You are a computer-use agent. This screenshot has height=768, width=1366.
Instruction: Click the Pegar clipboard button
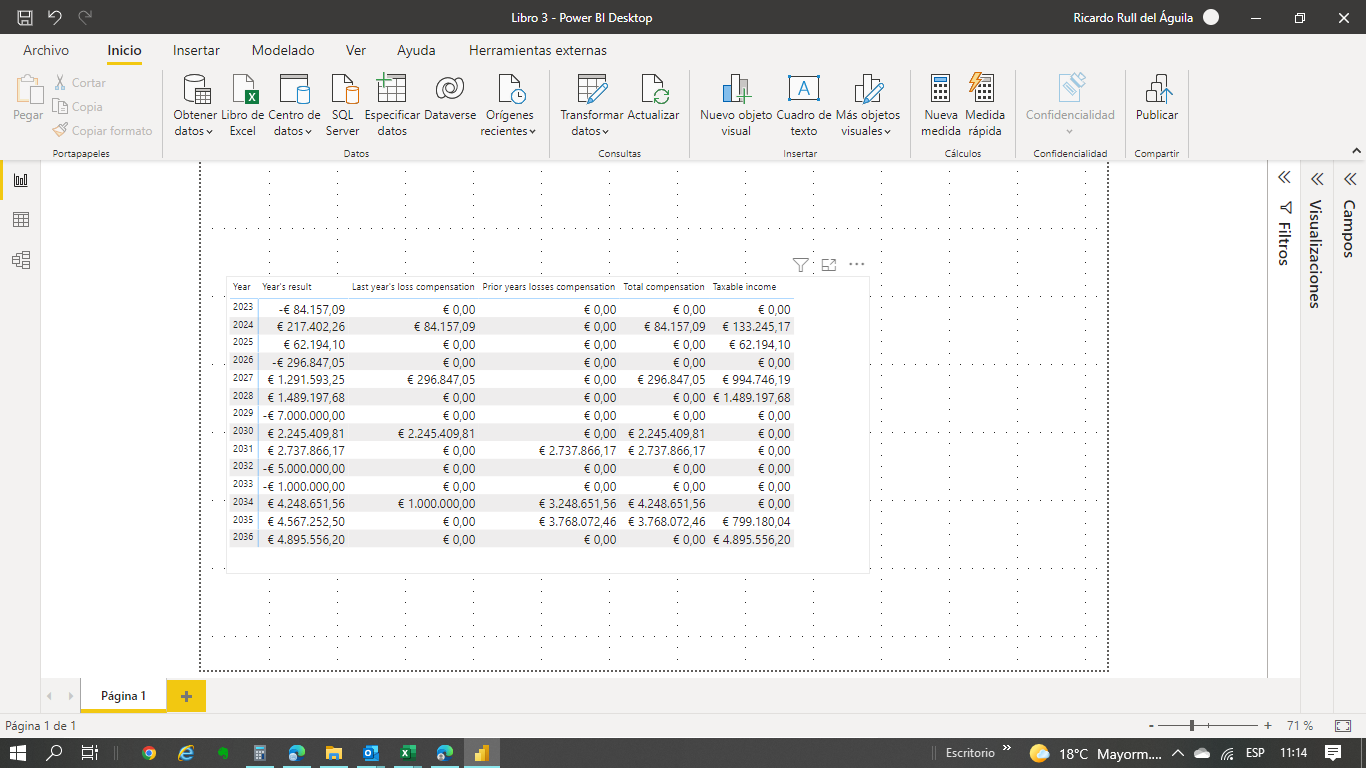coord(28,98)
